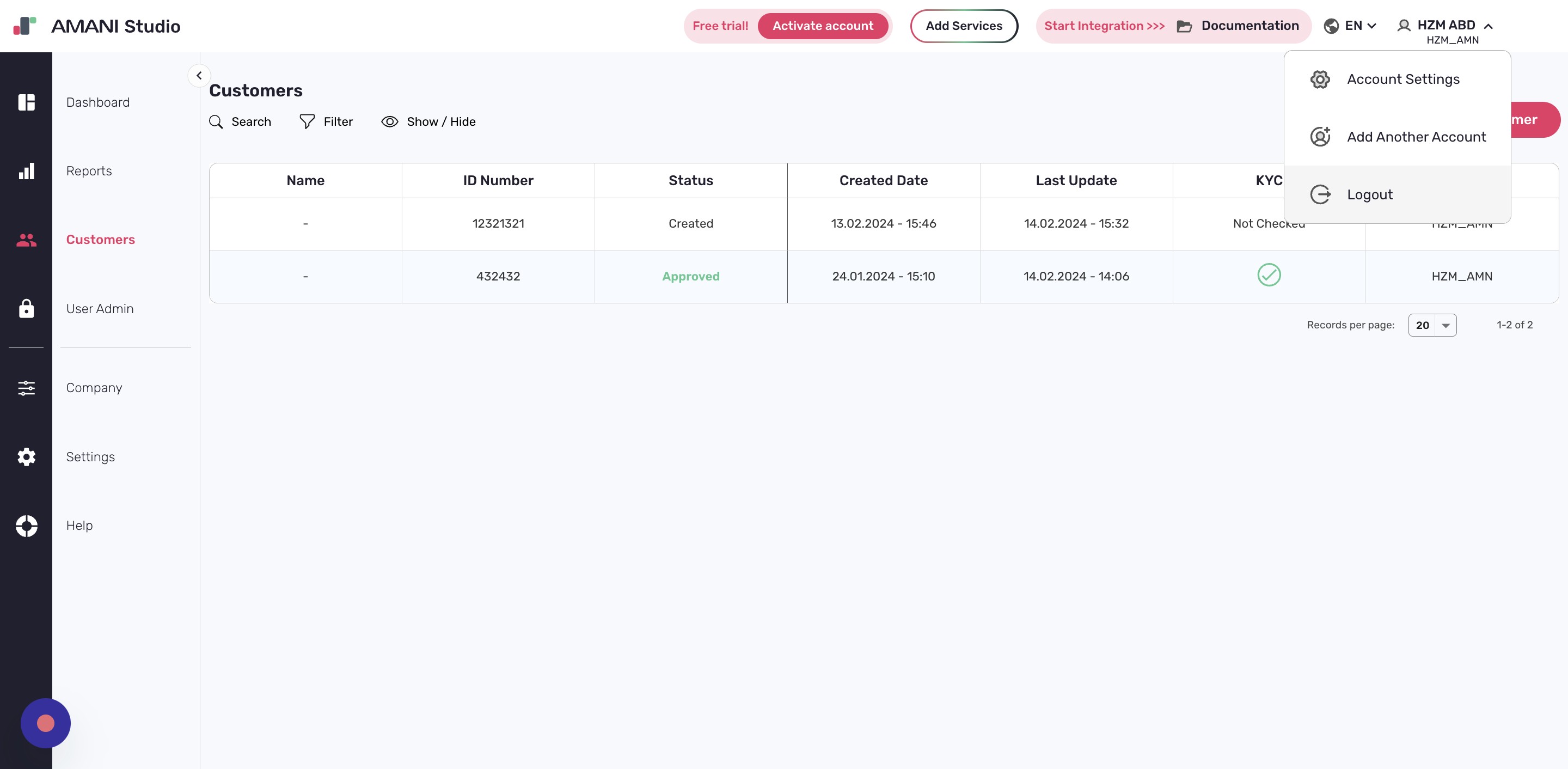Click the Settings gear sidebar icon
Image resolution: width=1568 pixels, height=769 pixels.
tap(26, 456)
